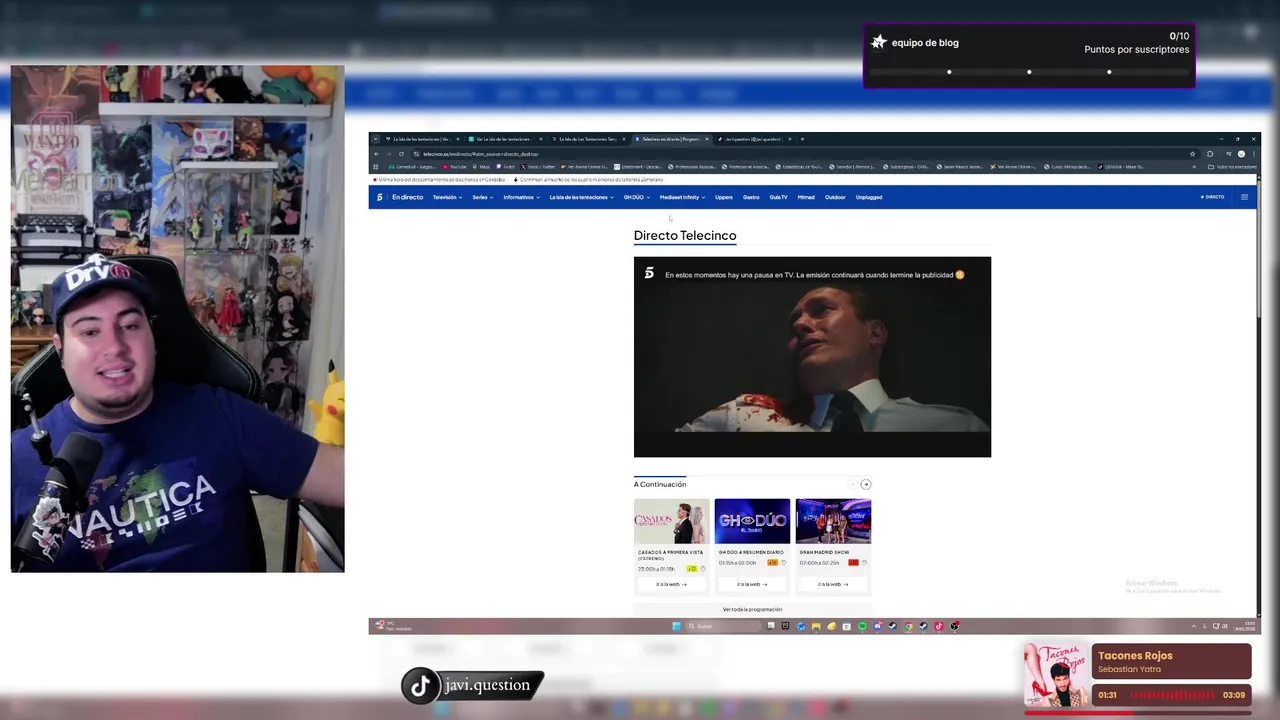1280x720 pixels.
Task: Bookmark page using the star icon
Action: 1192,154
